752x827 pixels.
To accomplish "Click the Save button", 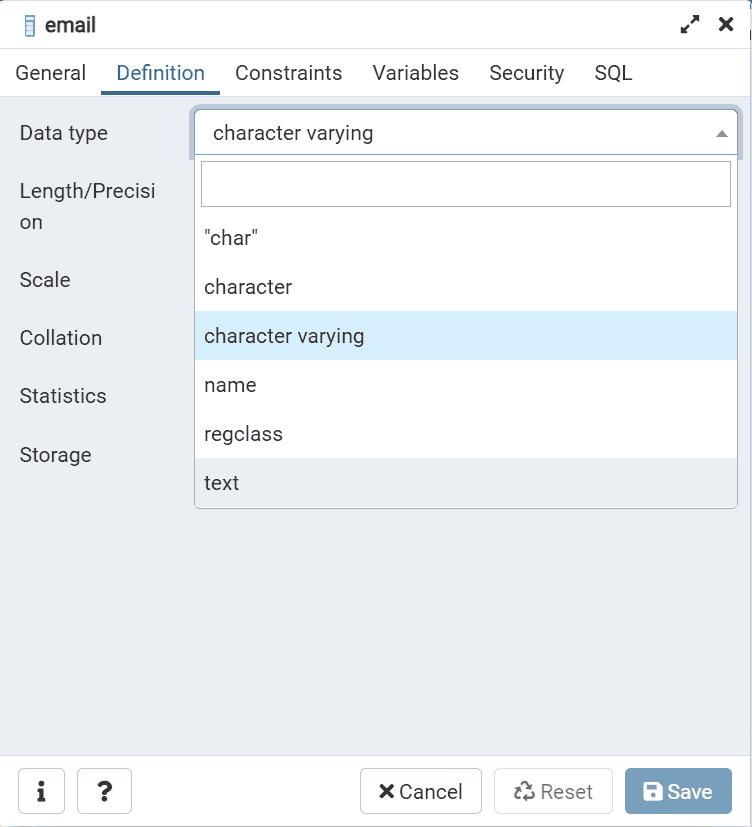I will click(x=678, y=791).
